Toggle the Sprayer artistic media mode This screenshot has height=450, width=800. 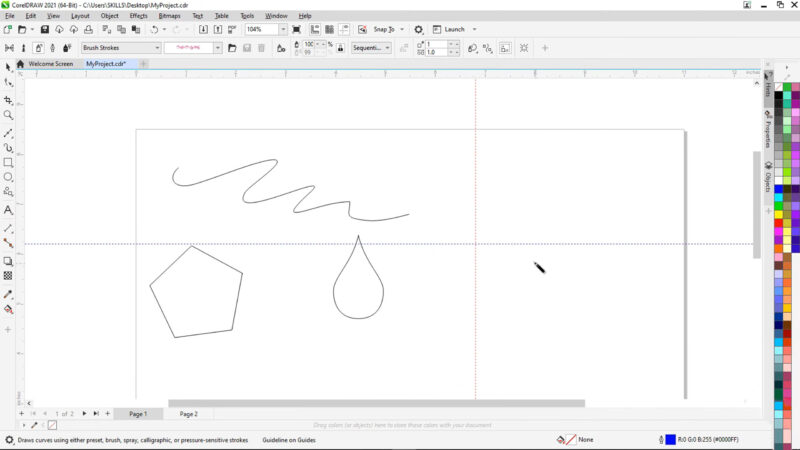tap(38, 48)
